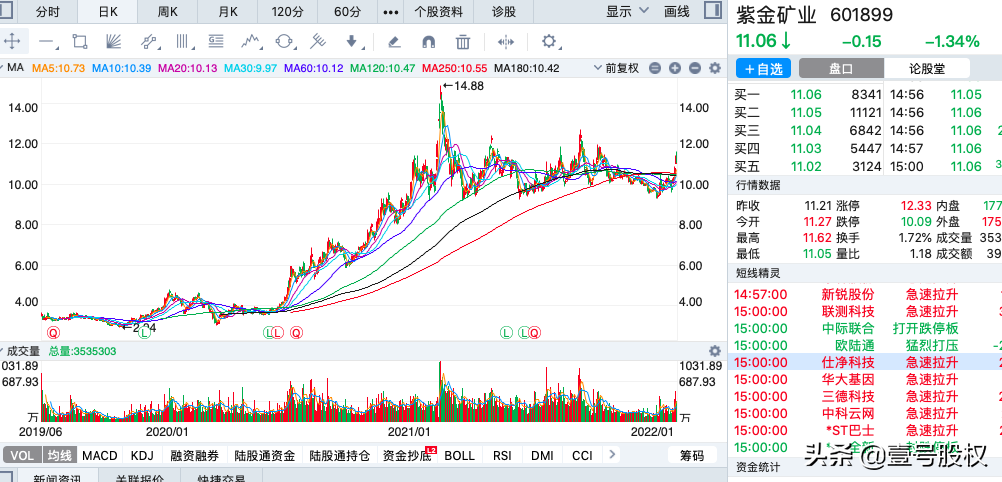The height and width of the screenshot is (482, 1002).
Task: Open MA indicator settings gear
Action: coord(715,68)
